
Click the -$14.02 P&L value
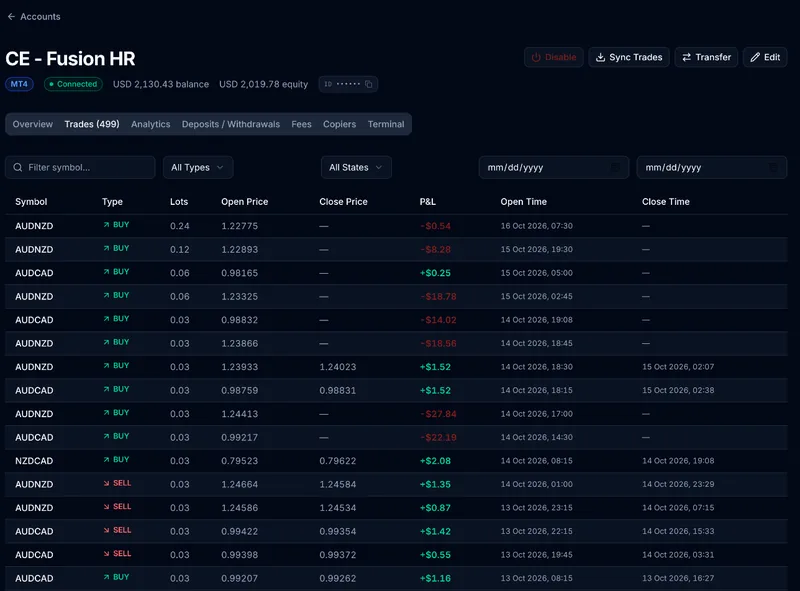[438, 320]
